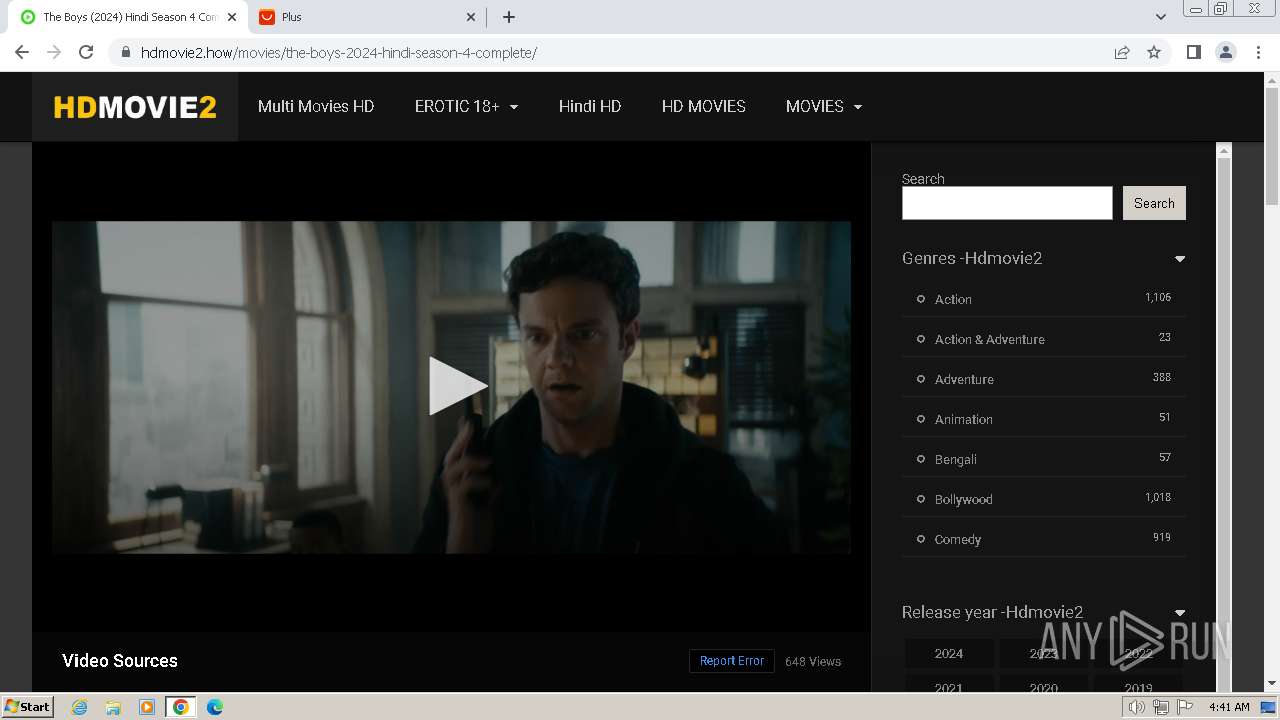Open the Hindi HD menu item
The width and height of the screenshot is (1280, 720).
tap(590, 106)
